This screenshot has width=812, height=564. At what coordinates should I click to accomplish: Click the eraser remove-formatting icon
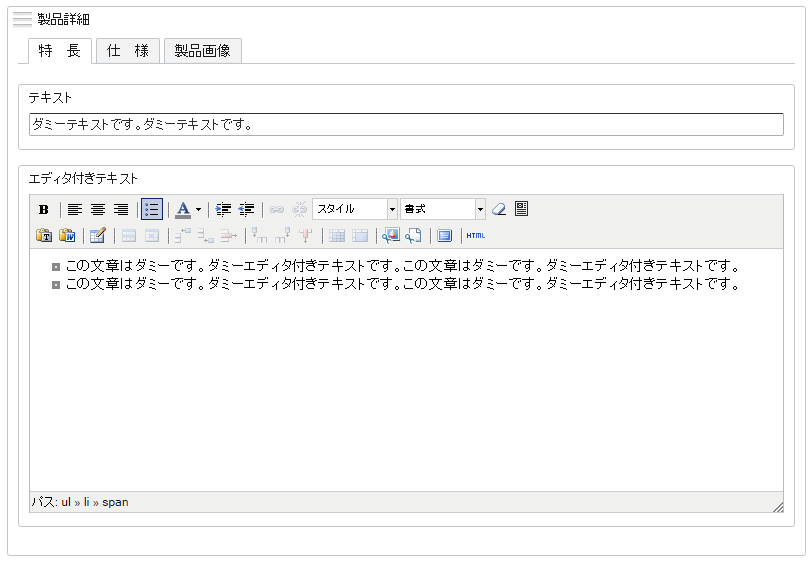coord(499,209)
